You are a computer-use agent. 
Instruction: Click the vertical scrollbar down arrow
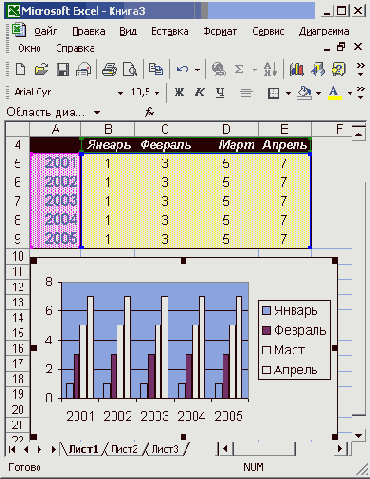[x=358, y=436]
